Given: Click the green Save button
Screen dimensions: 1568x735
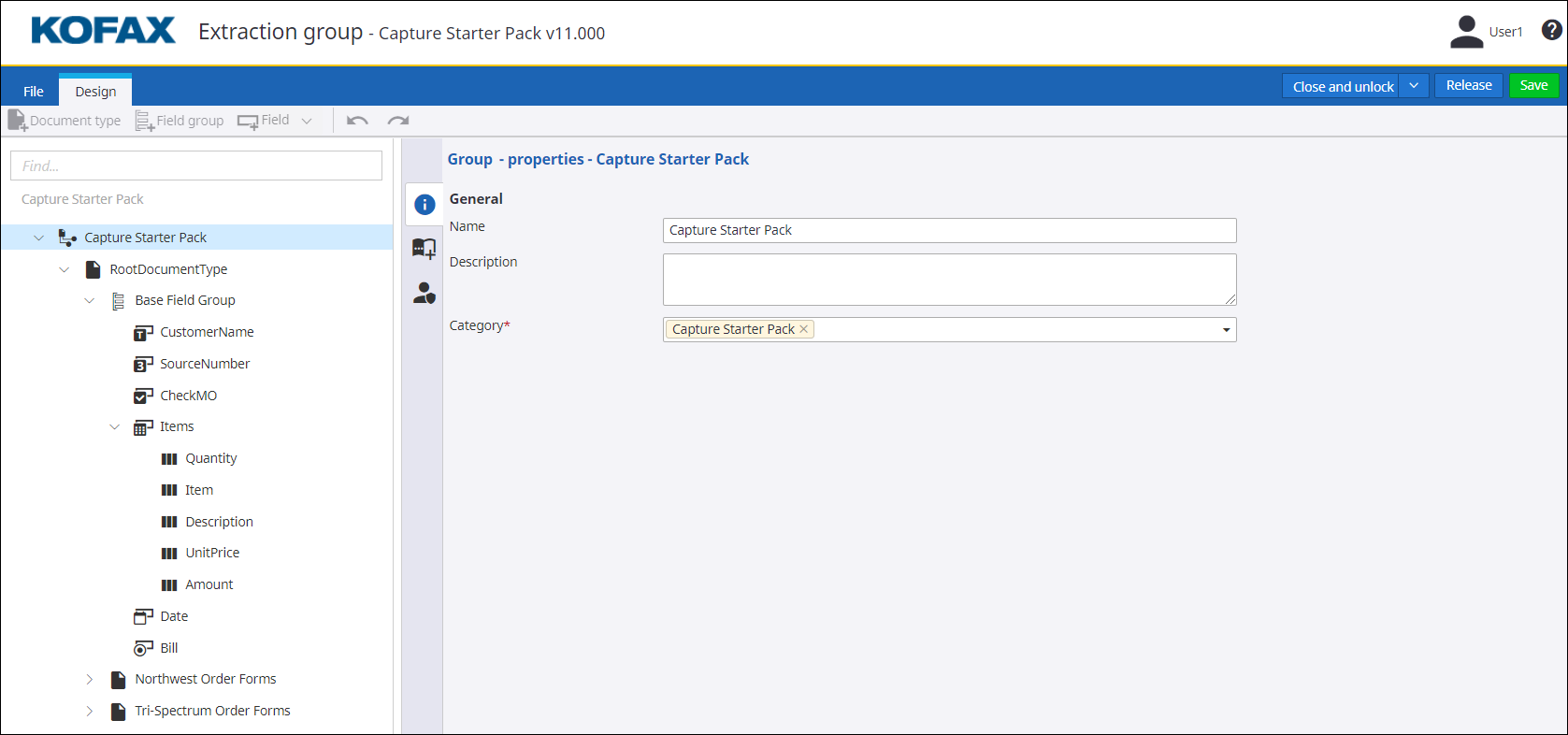Looking at the screenshot, I should pos(1533,85).
